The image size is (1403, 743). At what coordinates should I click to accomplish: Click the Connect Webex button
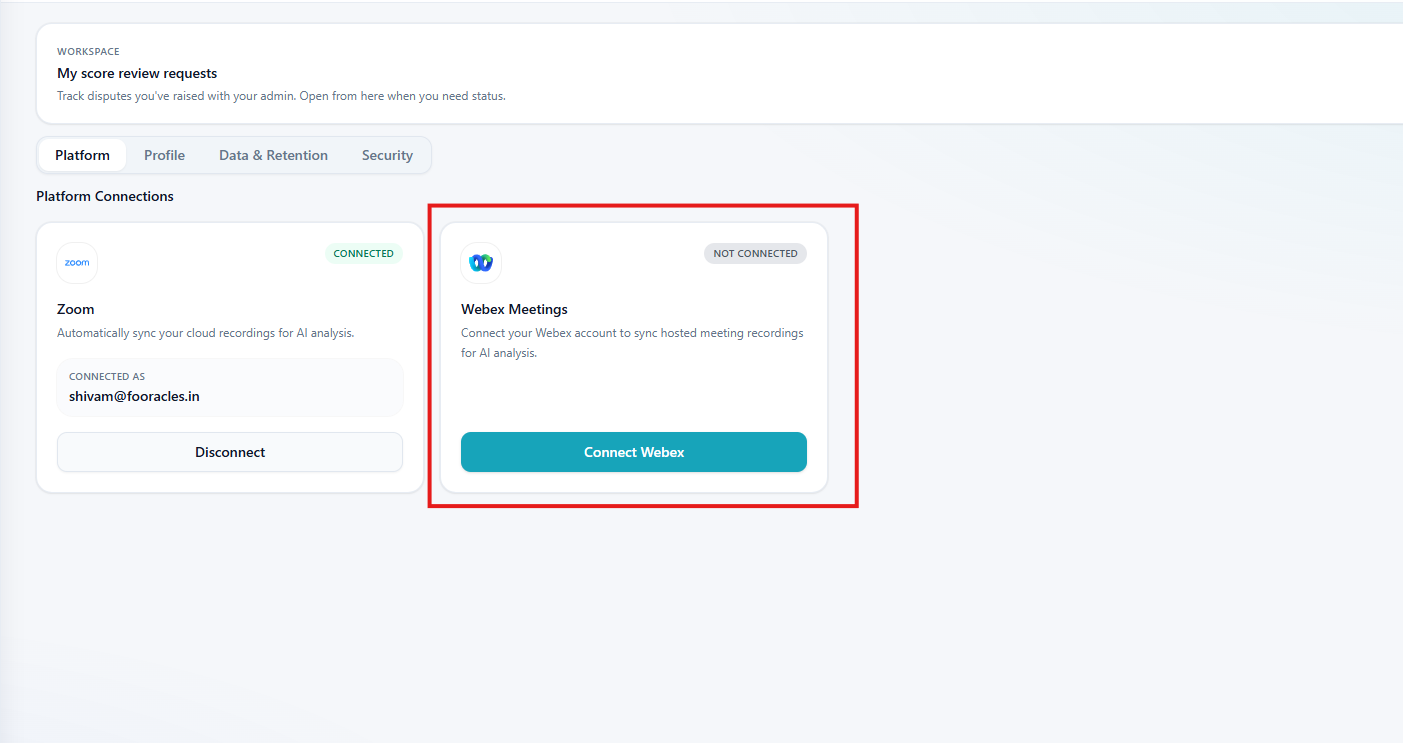click(x=634, y=452)
